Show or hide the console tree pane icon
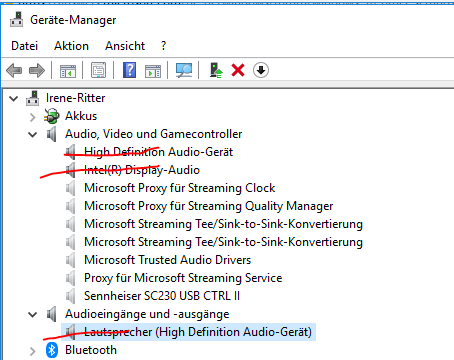Screen dimensions: 454x360 coord(68,71)
